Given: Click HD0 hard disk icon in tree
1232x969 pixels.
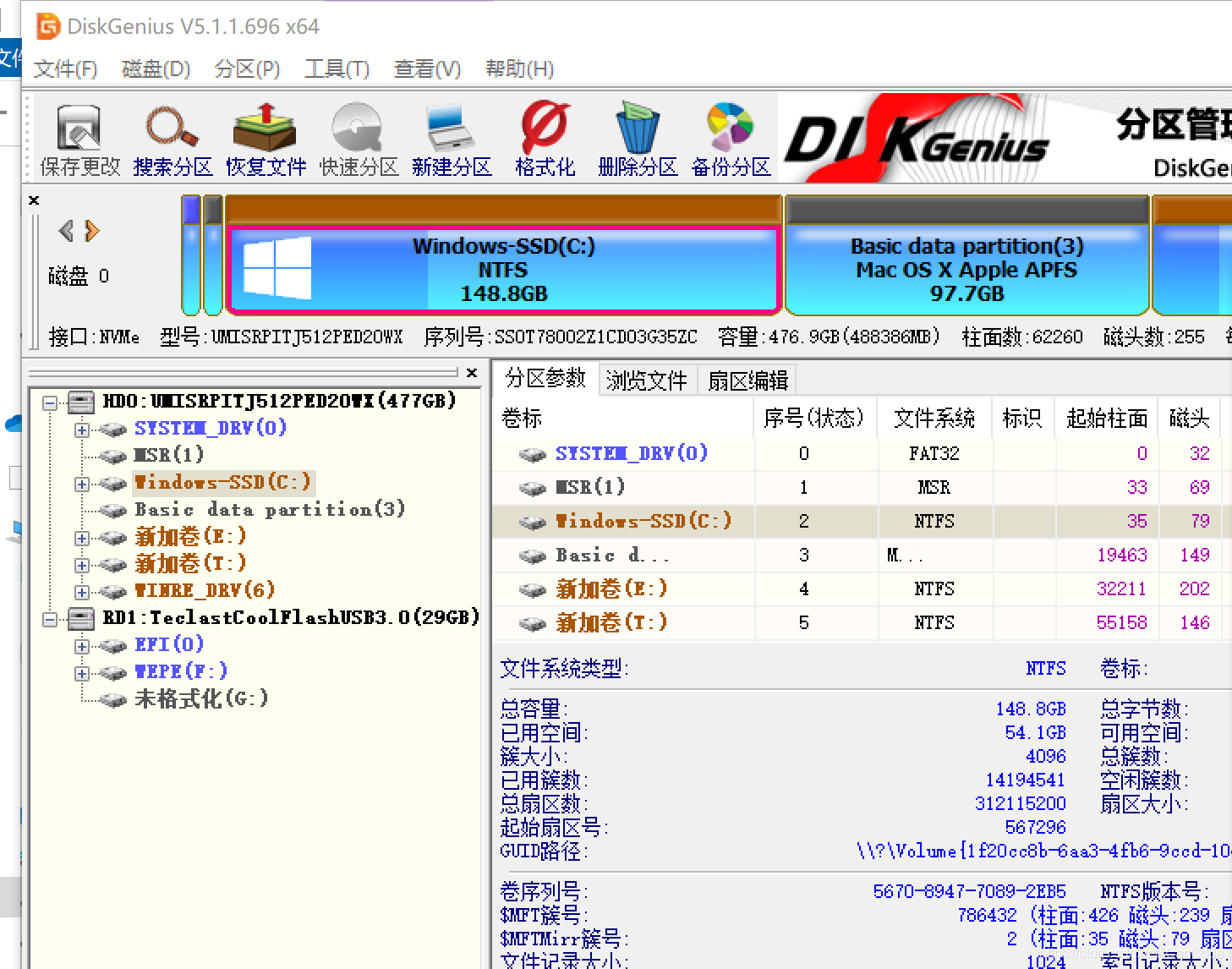Looking at the screenshot, I should pos(80,402).
